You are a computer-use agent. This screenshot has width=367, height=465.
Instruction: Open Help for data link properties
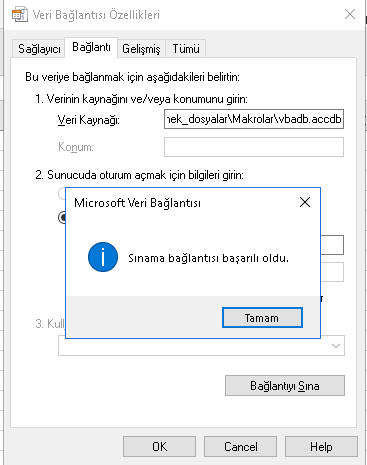point(321,446)
